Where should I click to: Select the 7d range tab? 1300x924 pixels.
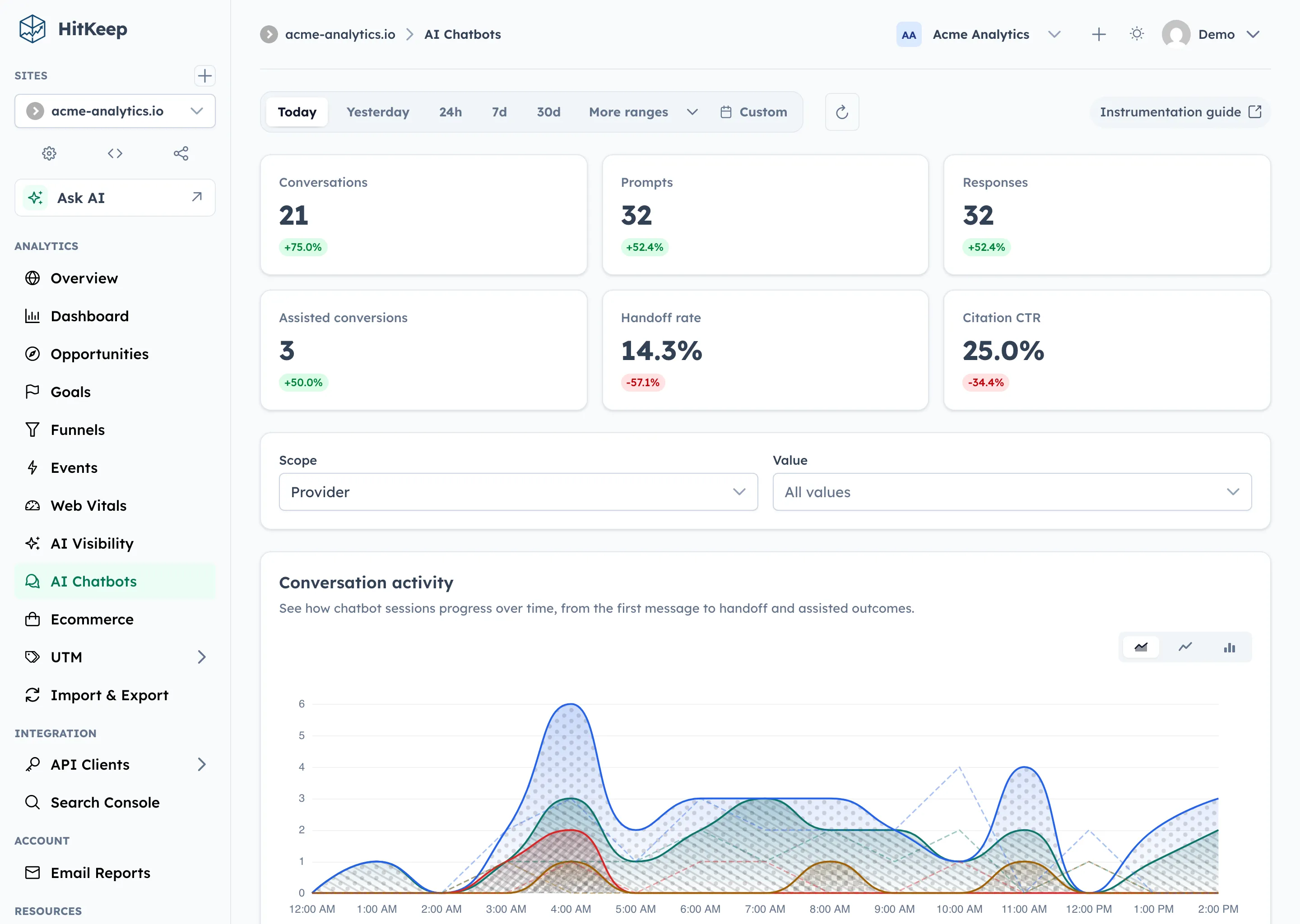point(499,112)
